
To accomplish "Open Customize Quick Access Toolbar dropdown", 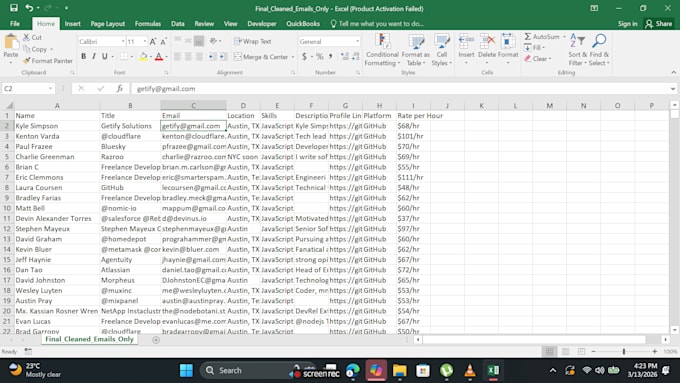I will tap(66, 8).
